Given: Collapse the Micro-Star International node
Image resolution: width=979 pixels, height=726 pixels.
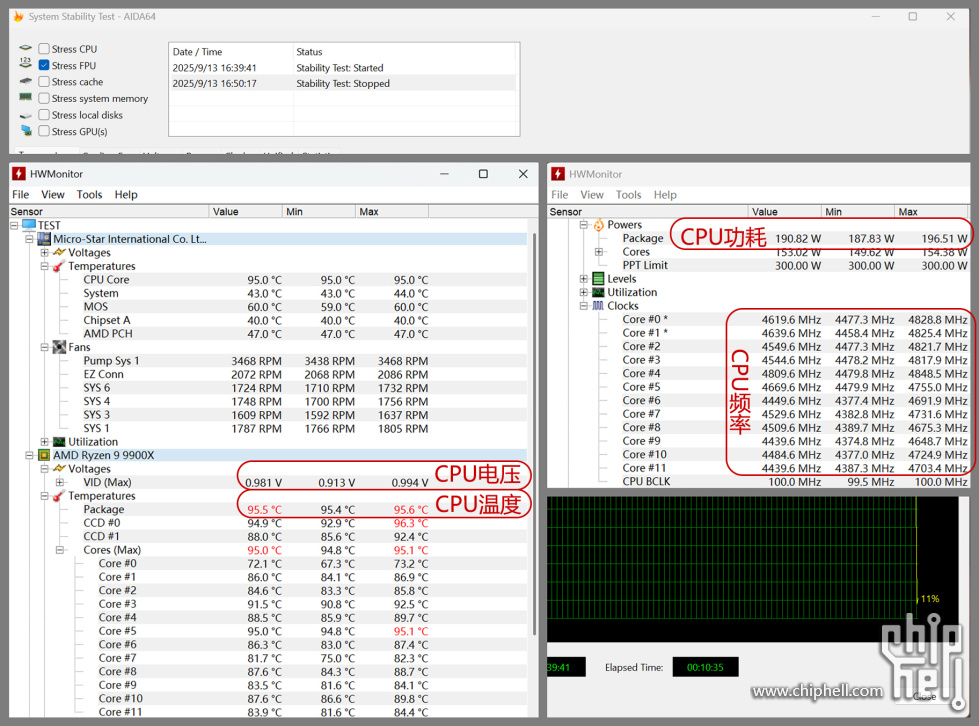Looking at the screenshot, I should (29, 239).
